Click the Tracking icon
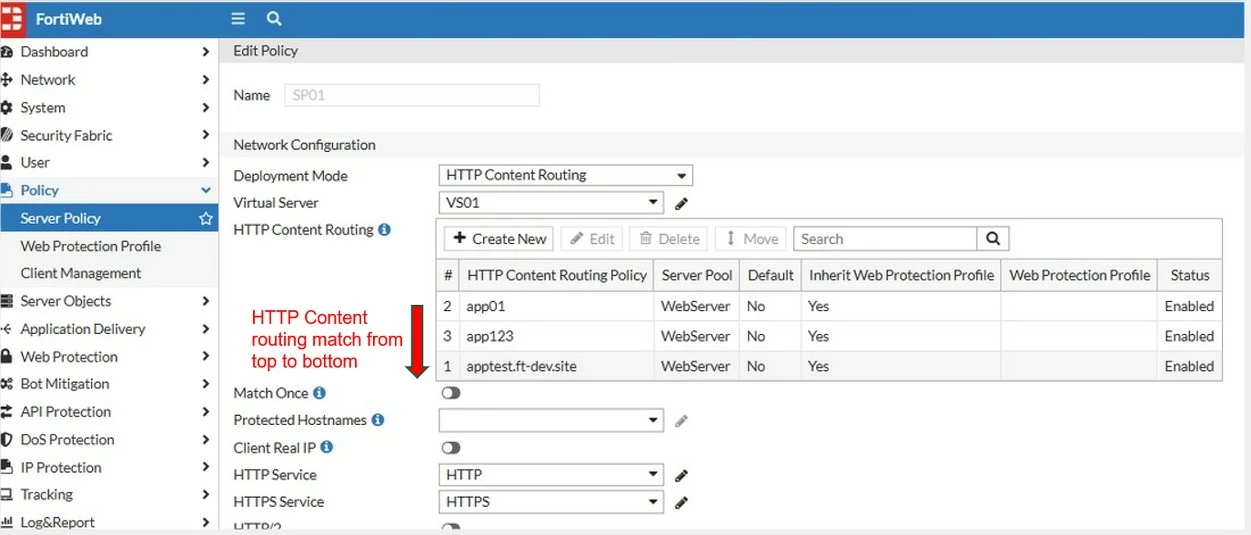The height and width of the screenshot is (535, 1251). coord(6,495)
